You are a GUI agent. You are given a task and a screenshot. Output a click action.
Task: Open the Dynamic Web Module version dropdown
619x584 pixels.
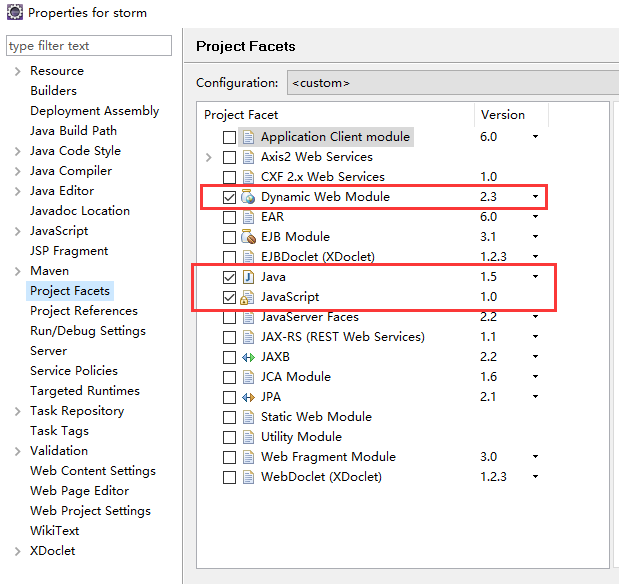coord(535,197)
